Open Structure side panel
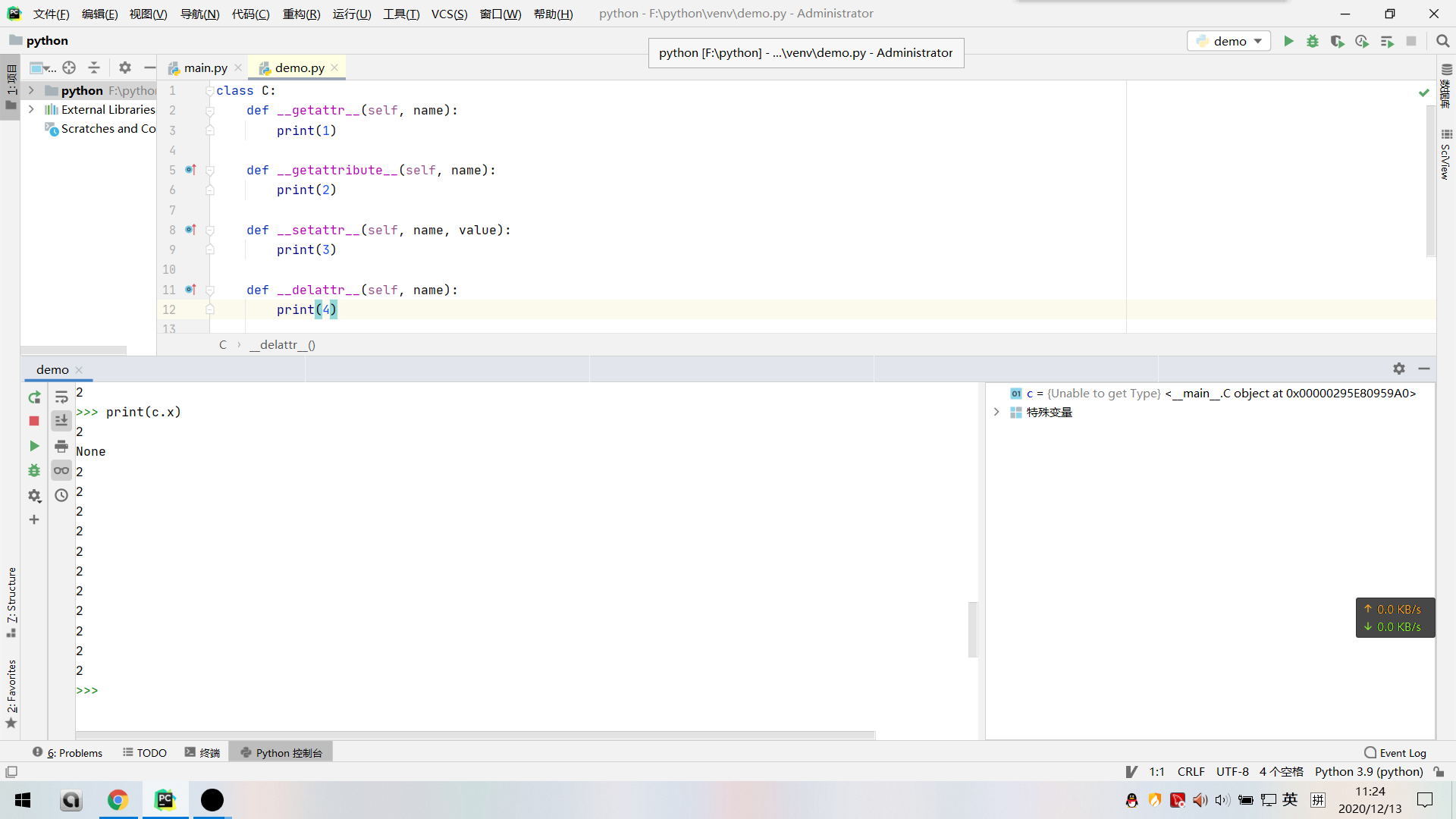This screenshot has width=1456, height=819. pyautogui.click(x=11, y=601)
